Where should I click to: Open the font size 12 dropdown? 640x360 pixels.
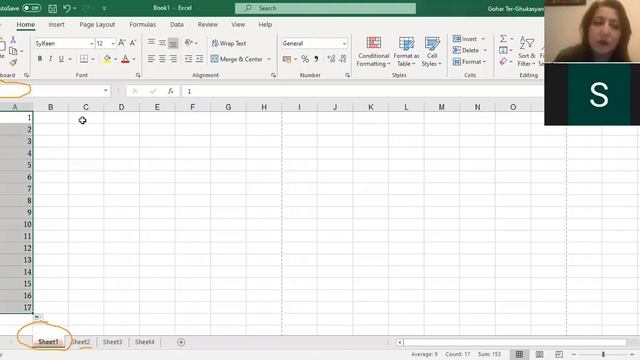[113, 43]
